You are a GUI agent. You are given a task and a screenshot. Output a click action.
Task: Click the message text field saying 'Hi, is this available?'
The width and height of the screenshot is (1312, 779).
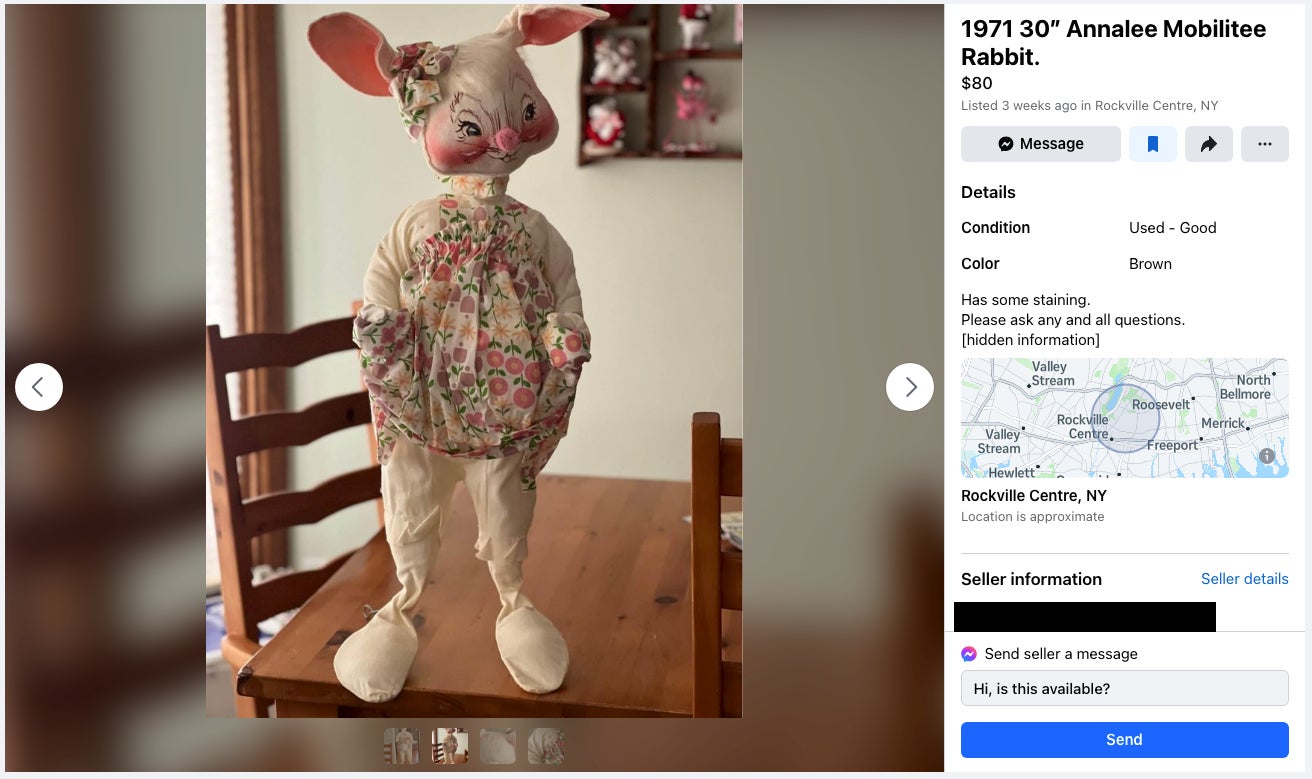click(1124, 688)
